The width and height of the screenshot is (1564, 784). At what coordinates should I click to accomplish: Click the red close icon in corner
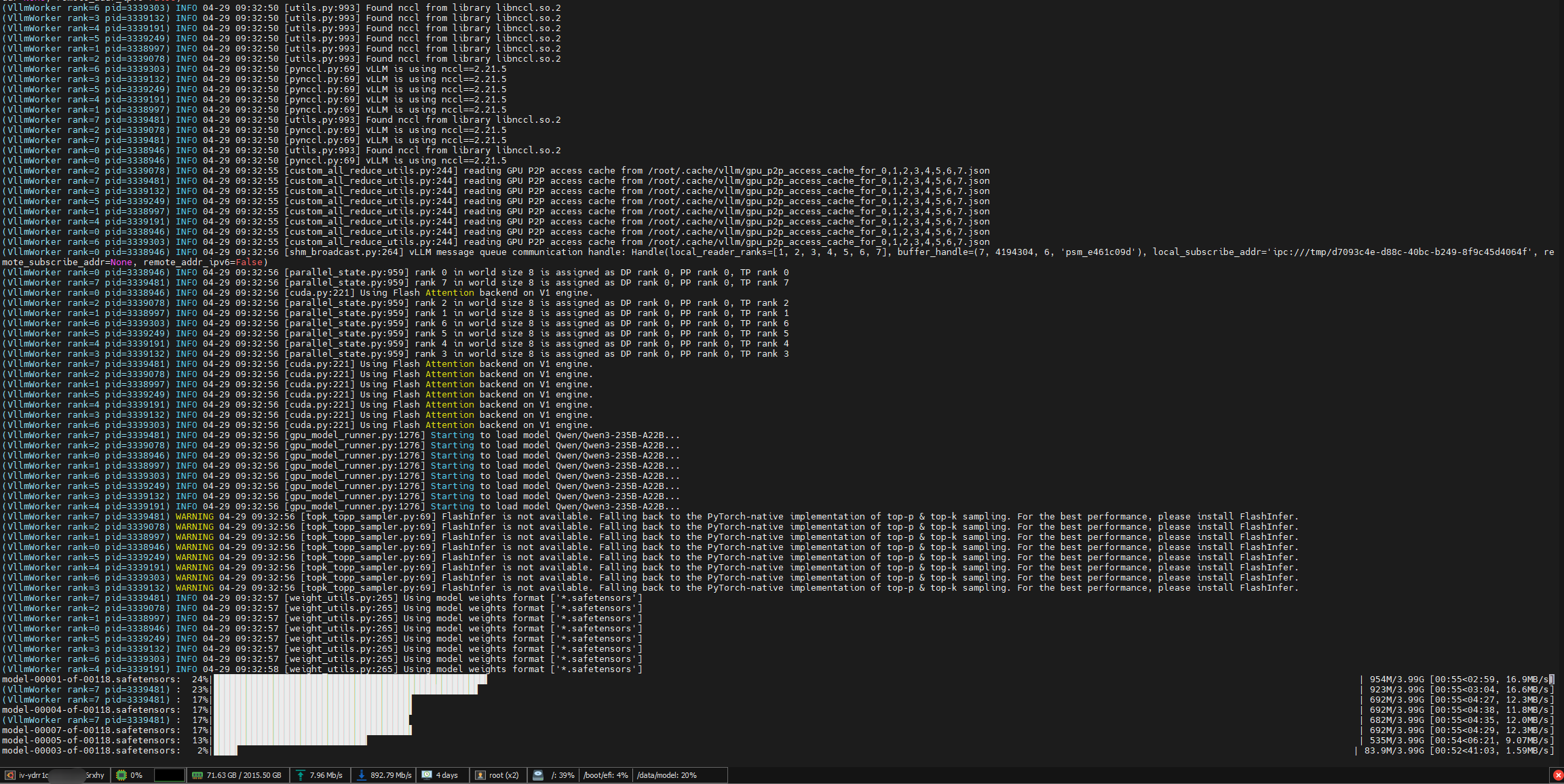click(1558, 775)
